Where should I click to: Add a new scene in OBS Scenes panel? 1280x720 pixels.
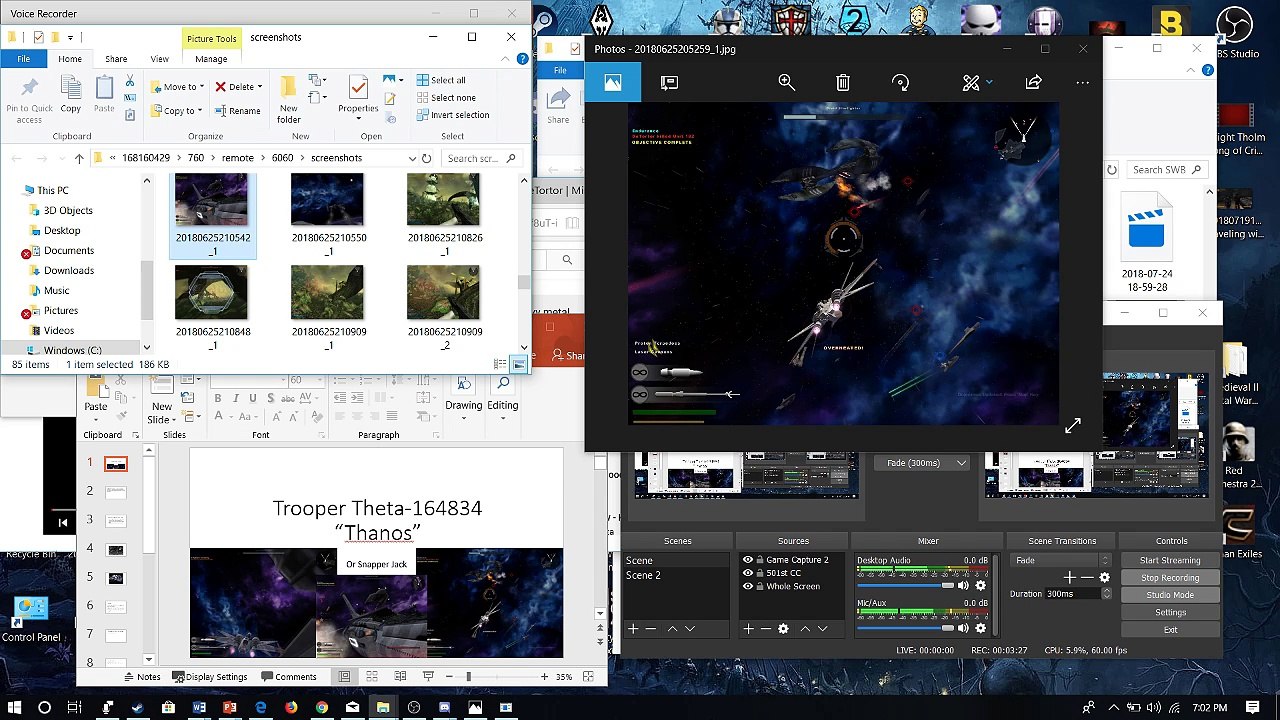point(633,629)
